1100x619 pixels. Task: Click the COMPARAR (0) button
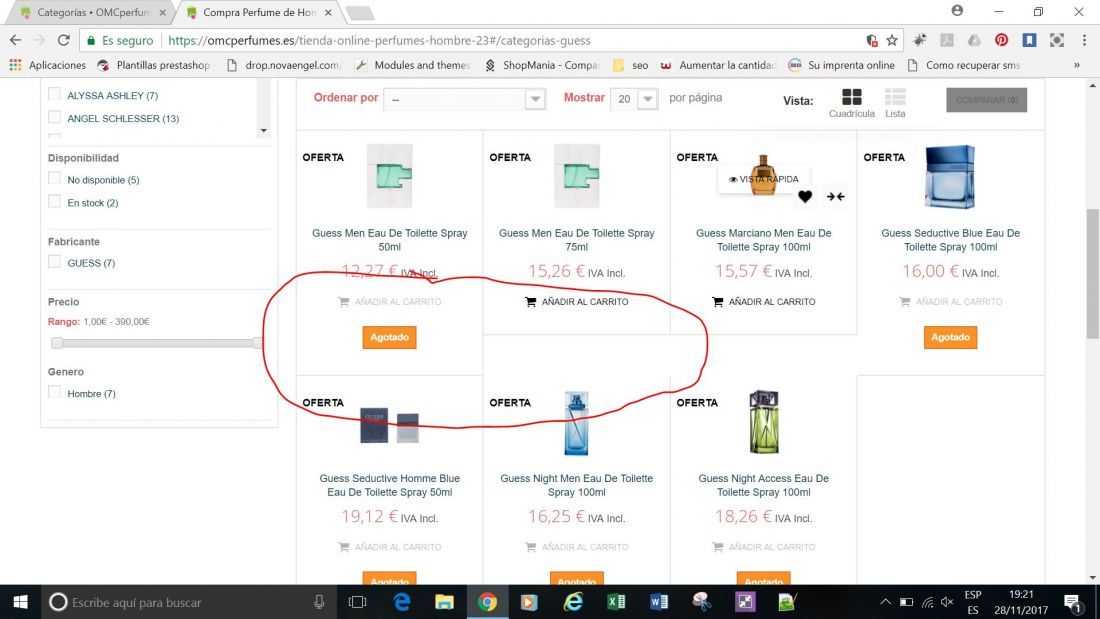[x=986, y=100]
